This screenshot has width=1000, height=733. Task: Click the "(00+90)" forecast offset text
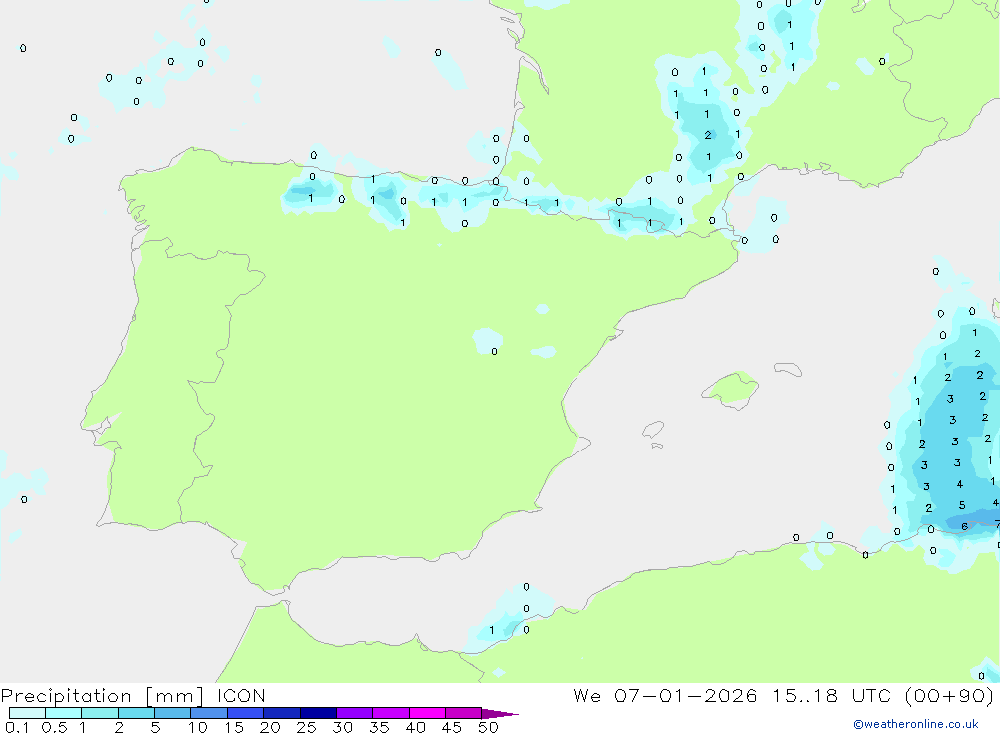(950, 695)
